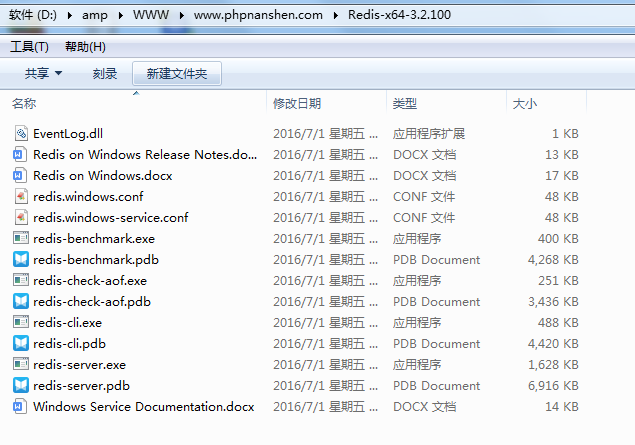Viewport: 635px width, 445px height.
Task: Click the EventLog.dll file icon
Action: 21,134
